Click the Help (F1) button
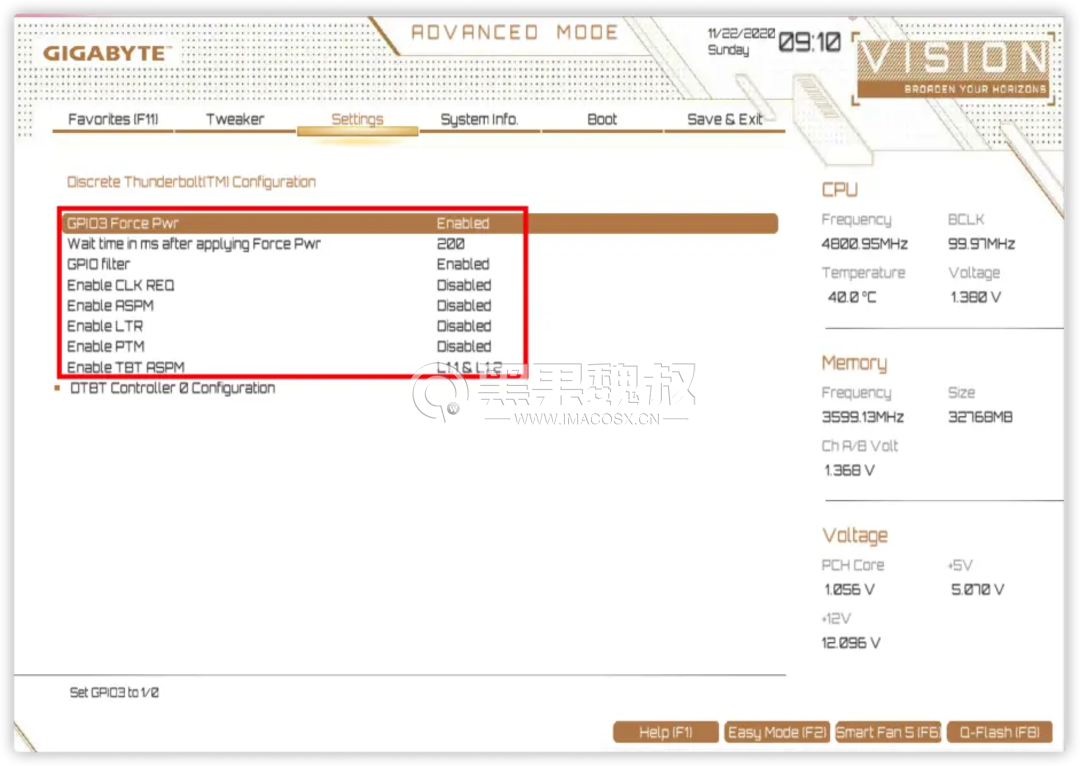 [665, 732]
